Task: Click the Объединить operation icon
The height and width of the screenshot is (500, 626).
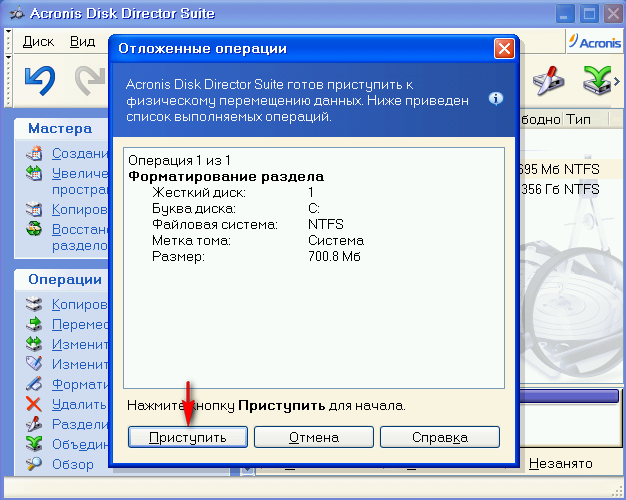Action: coord(34,444)
